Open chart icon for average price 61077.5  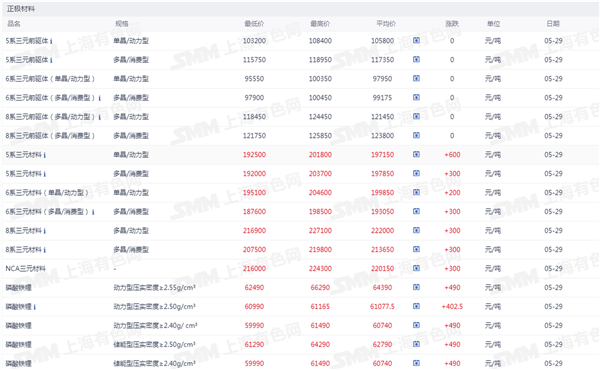pos(416,306)
